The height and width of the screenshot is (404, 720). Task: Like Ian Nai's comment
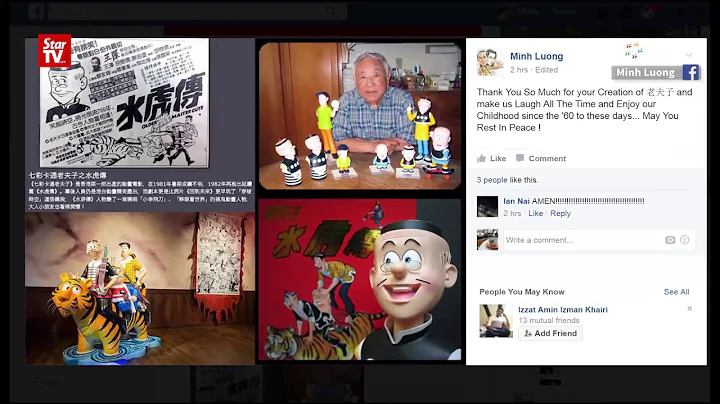tap(535, 213)
